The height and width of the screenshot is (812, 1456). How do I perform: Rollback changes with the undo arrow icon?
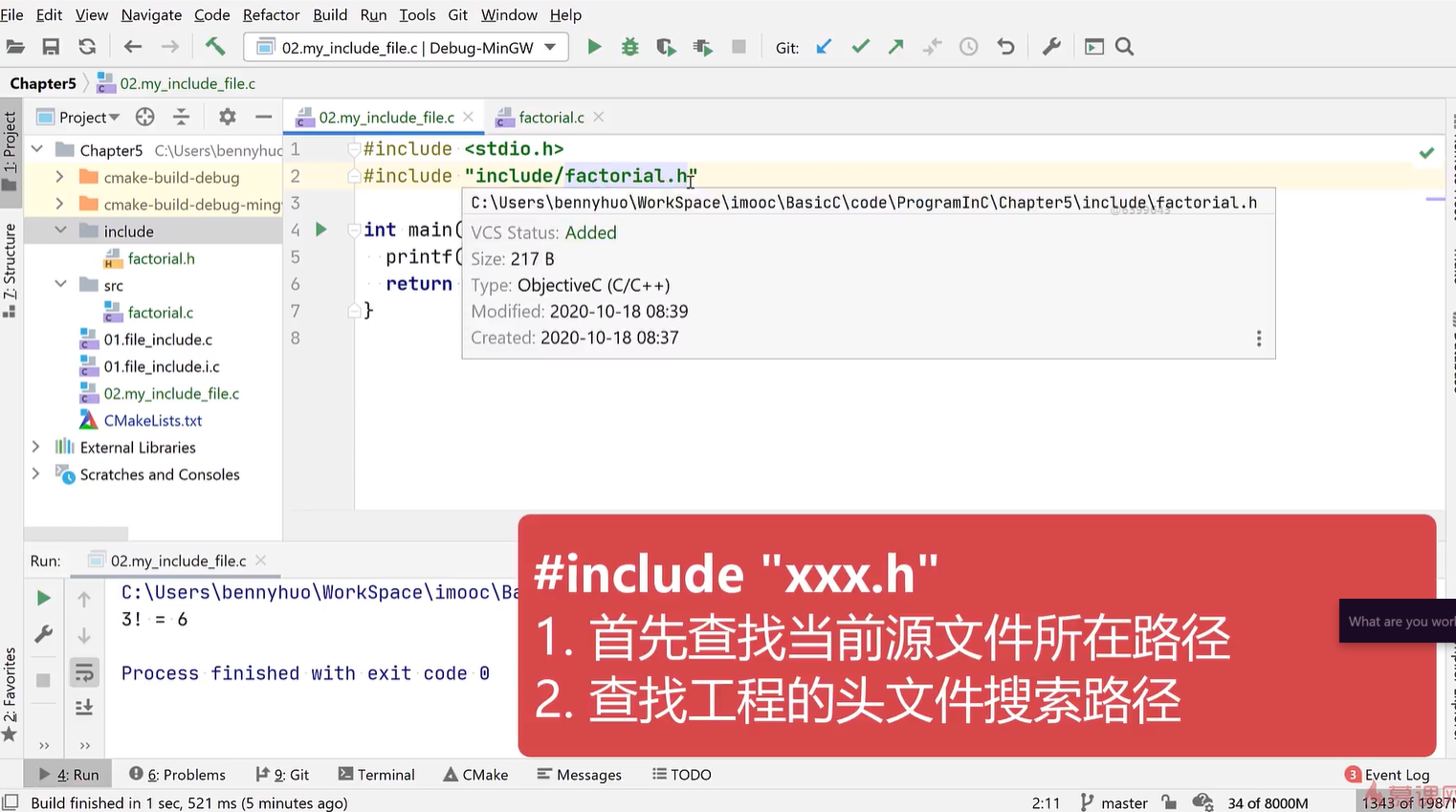(x=1005, y=47)
